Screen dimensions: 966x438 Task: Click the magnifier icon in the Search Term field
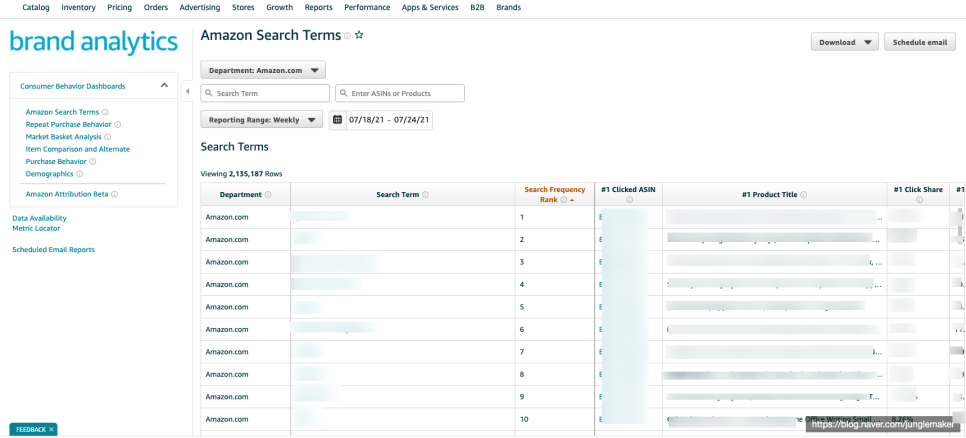209,94
